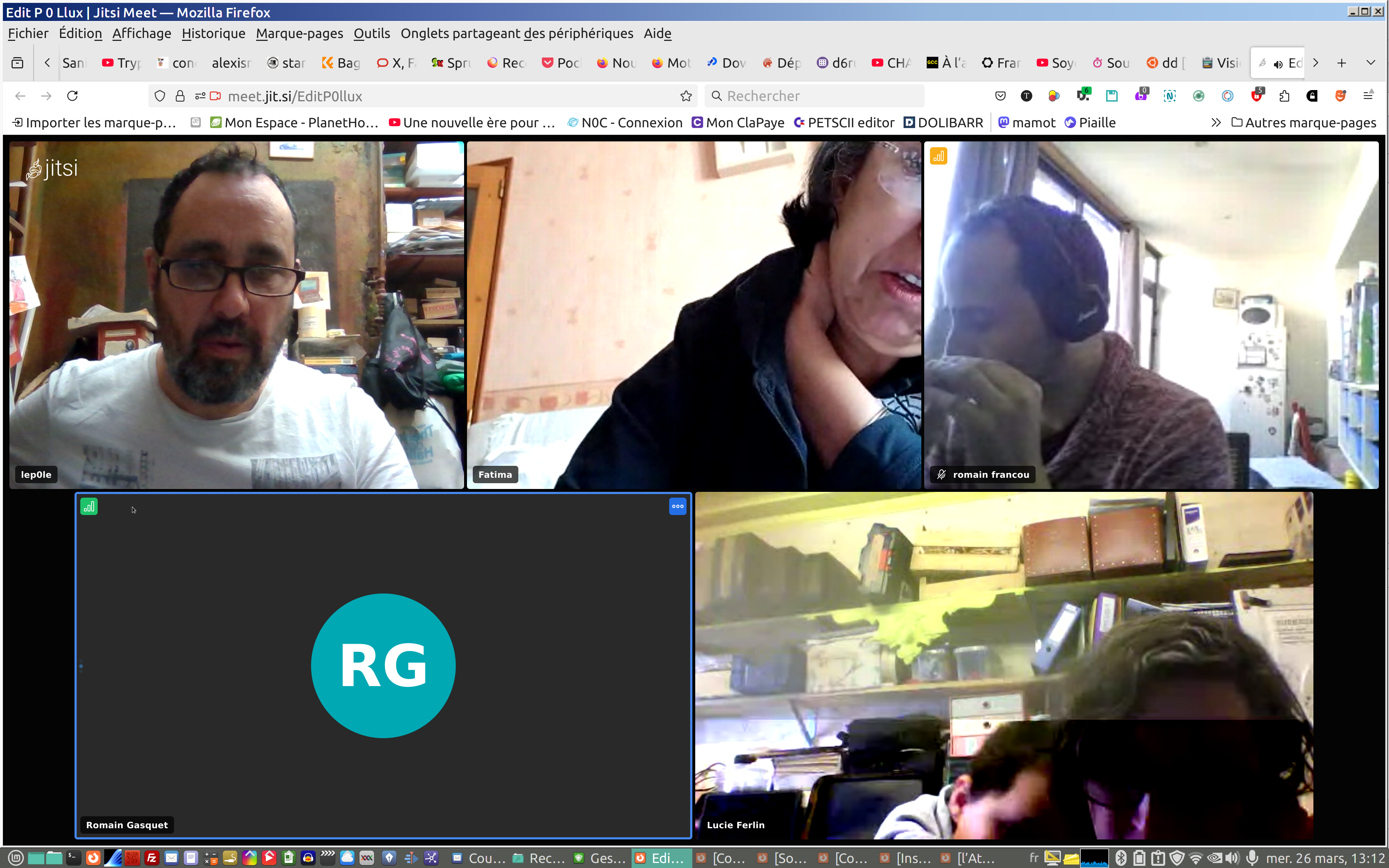Click the green connection stats icon on Romain Gasquet's tile
Viewport: 1389px width, 868px height.
coord(89,506)
